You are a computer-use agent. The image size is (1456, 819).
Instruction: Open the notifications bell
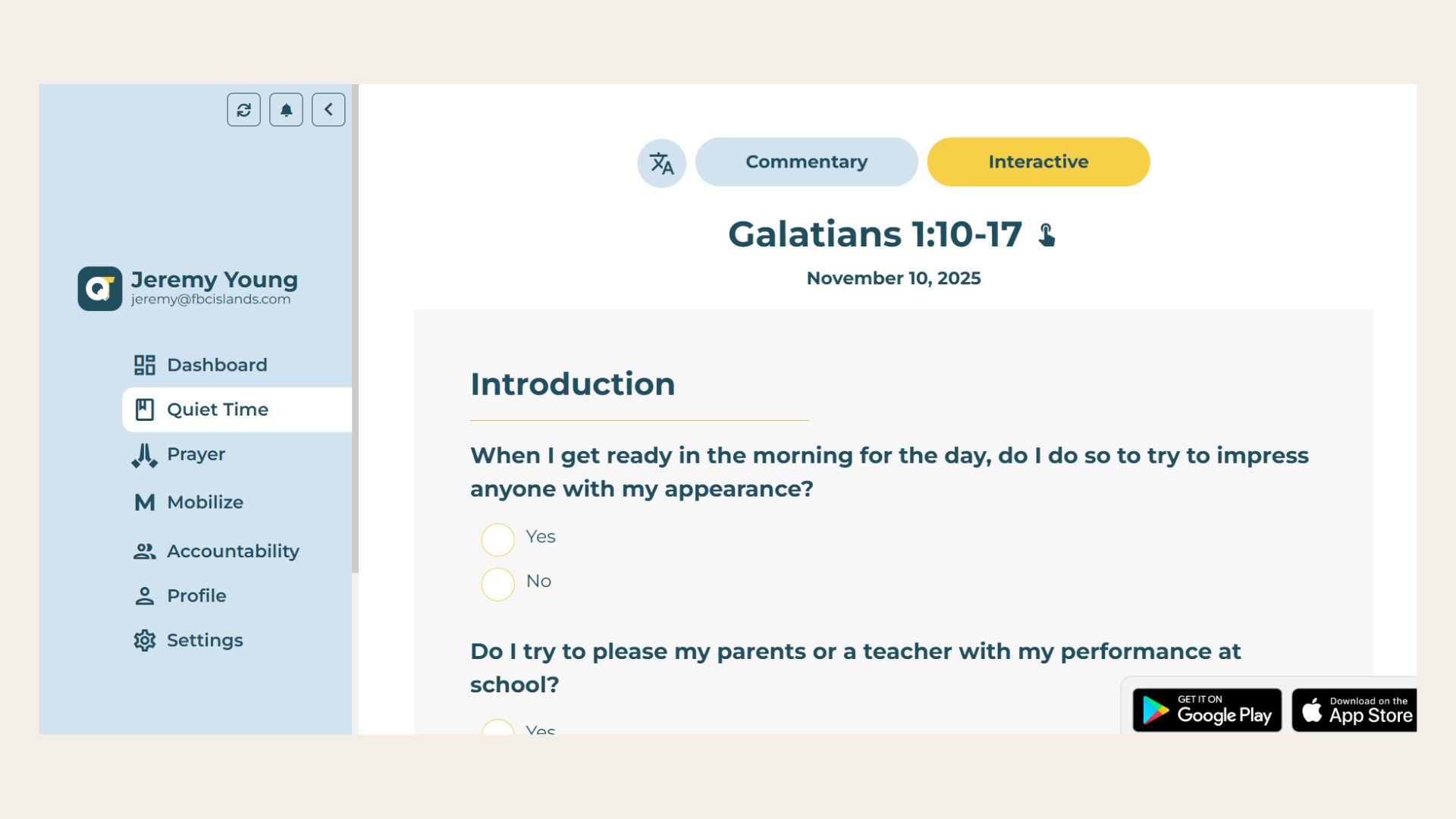tap(286, 110)
